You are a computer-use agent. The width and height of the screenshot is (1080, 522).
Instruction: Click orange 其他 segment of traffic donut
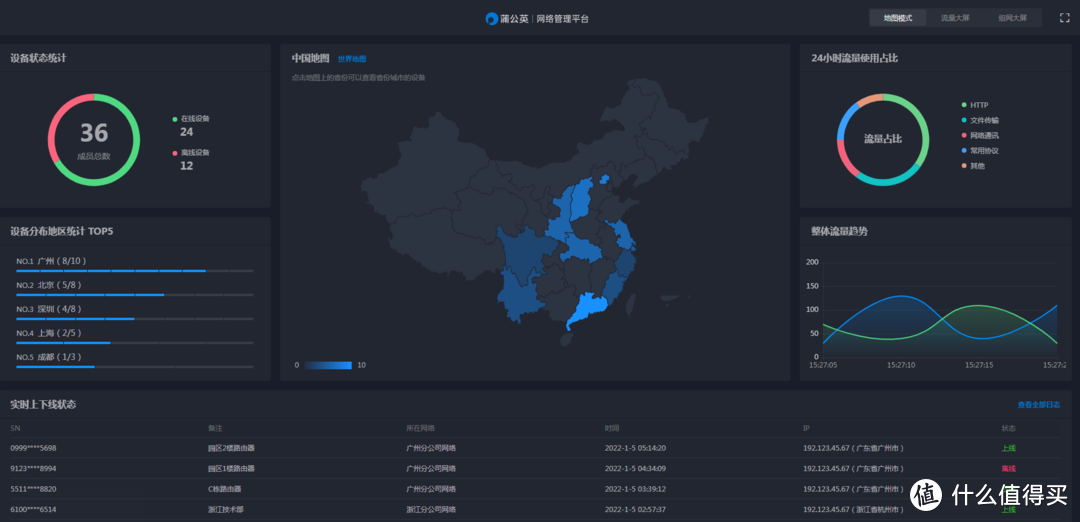[x=869, y=98]
